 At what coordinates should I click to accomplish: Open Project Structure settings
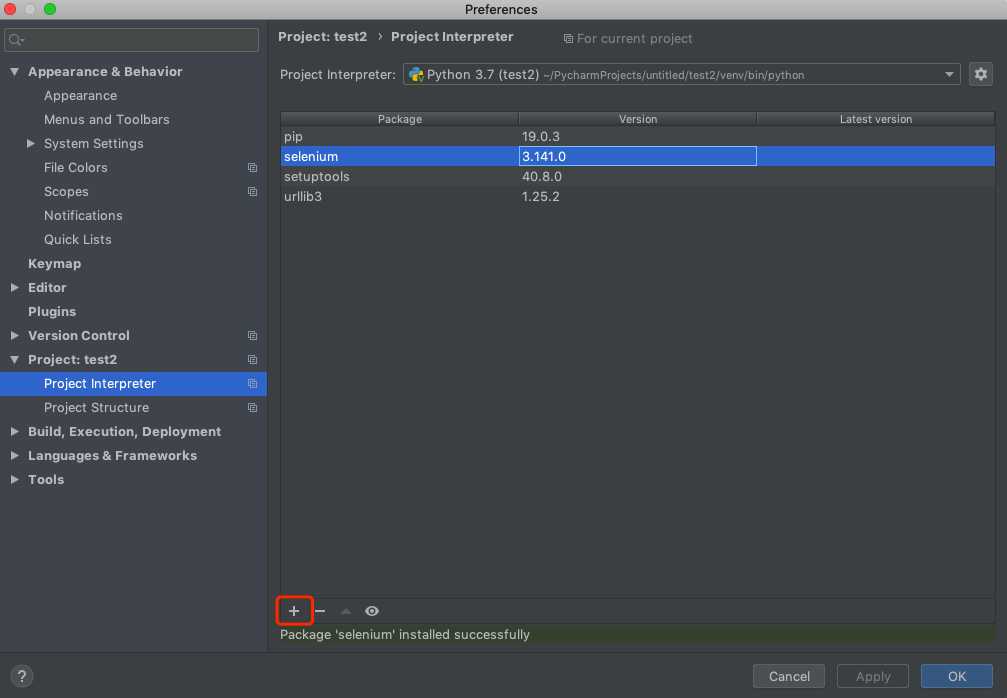96,407
